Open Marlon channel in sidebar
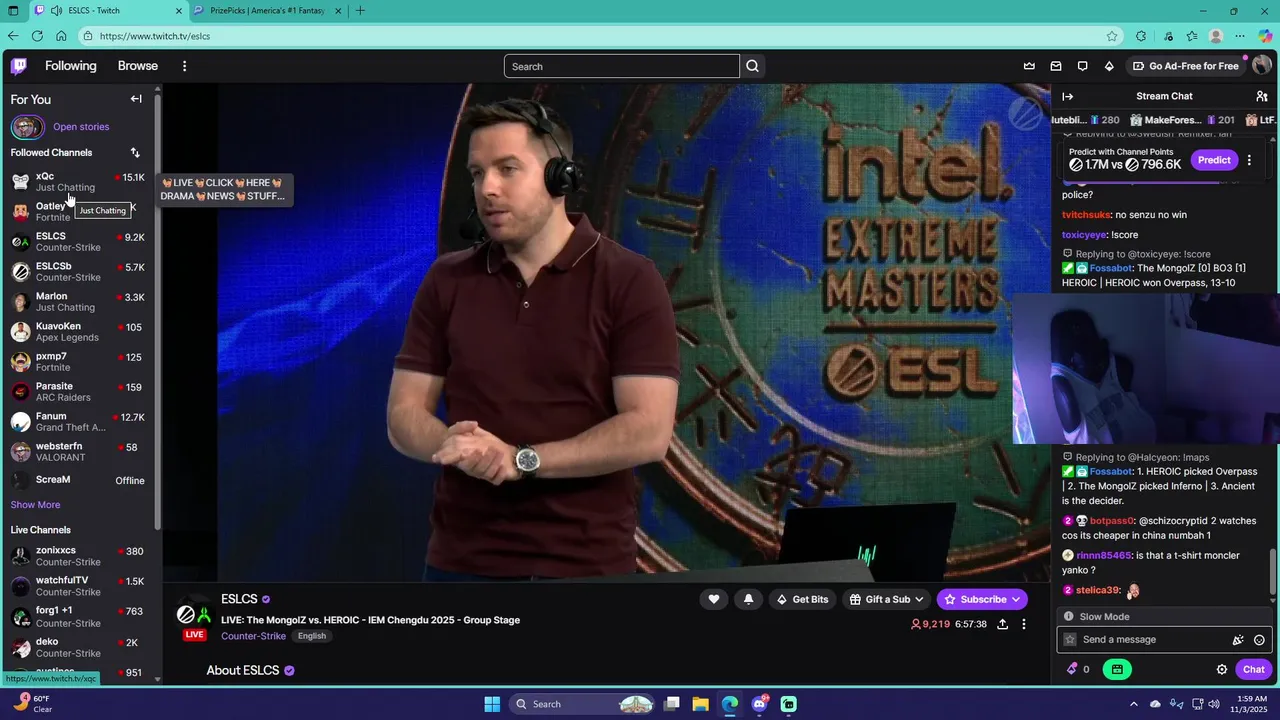This screenshot has height=720, width=1280. tap(78, 301)
